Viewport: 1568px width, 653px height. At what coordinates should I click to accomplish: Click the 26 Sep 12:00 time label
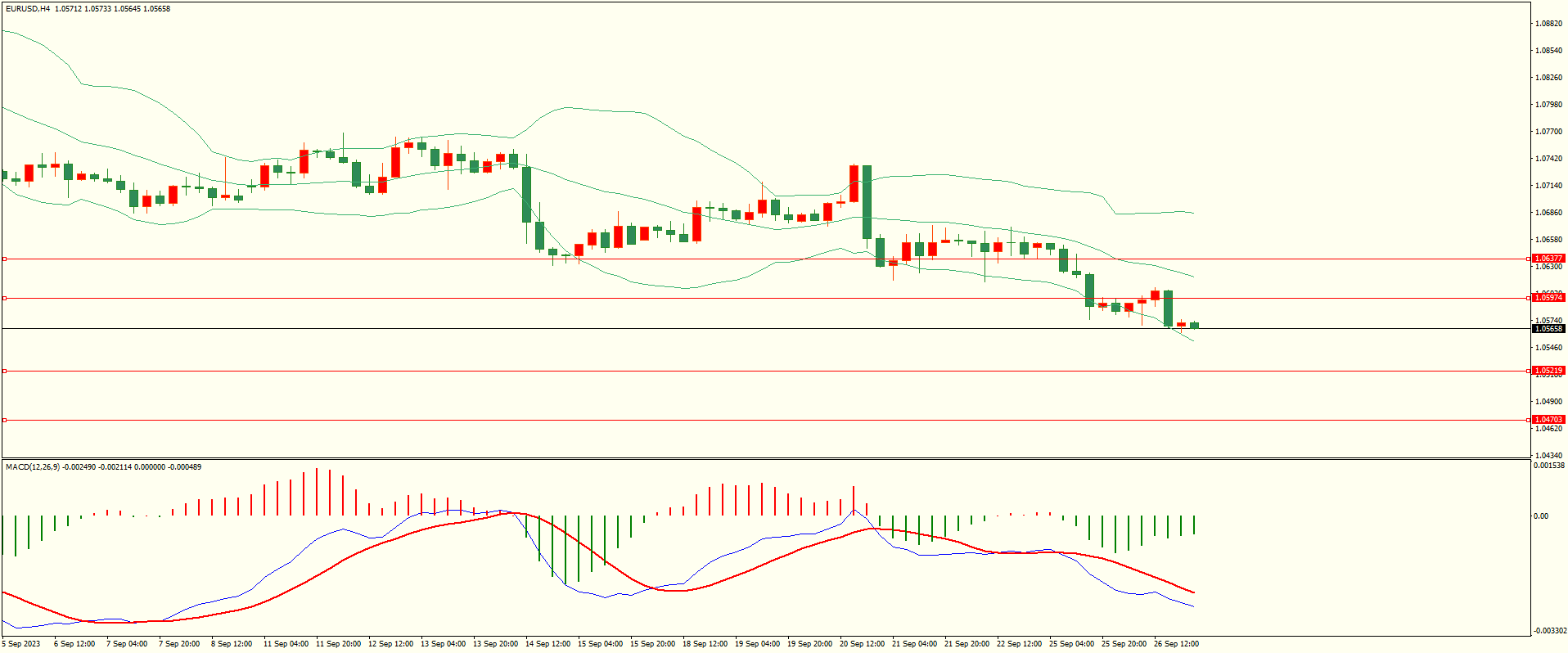point(1176,644)
